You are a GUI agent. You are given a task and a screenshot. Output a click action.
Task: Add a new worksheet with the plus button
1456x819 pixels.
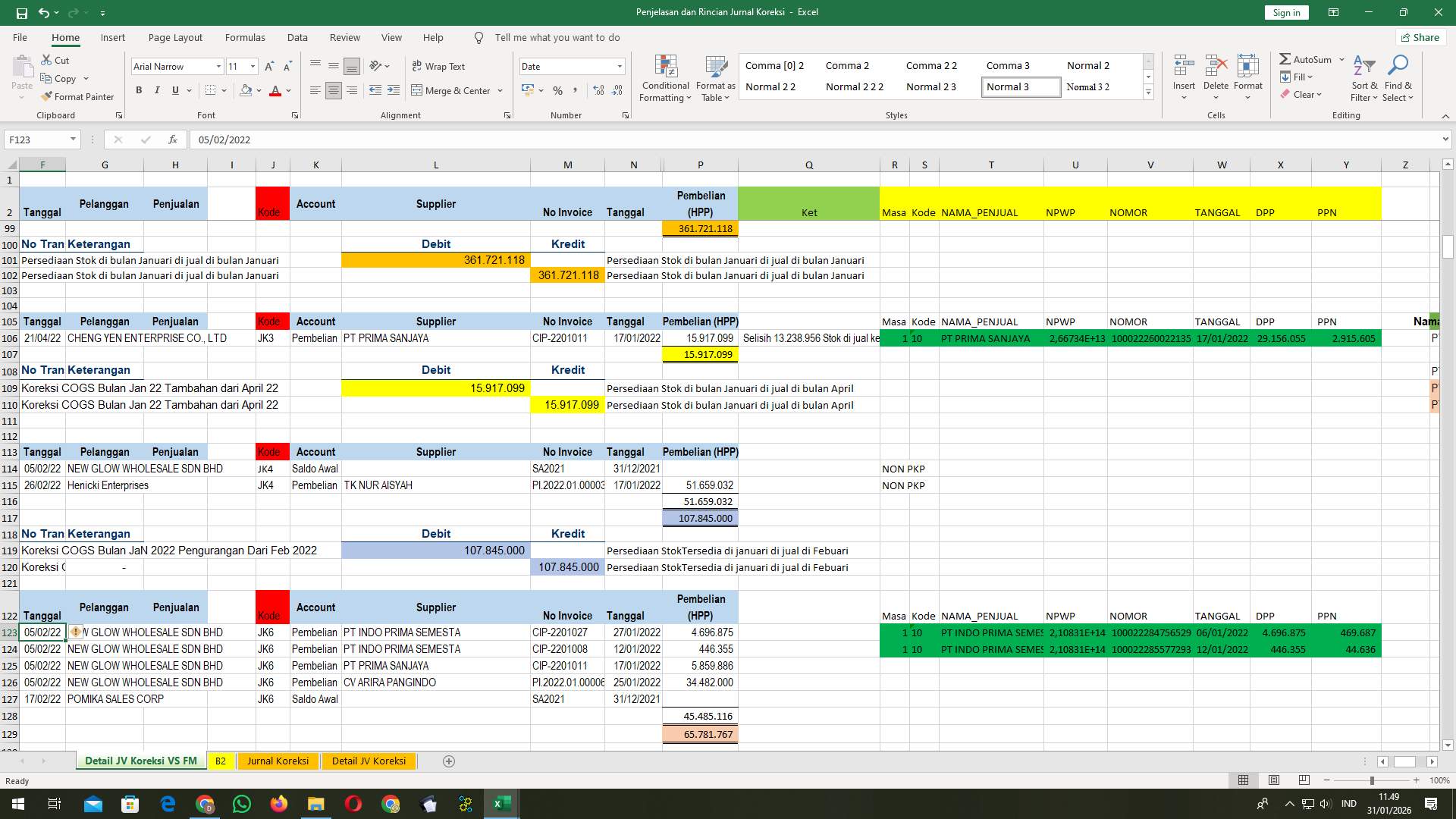tap(449, 761)
